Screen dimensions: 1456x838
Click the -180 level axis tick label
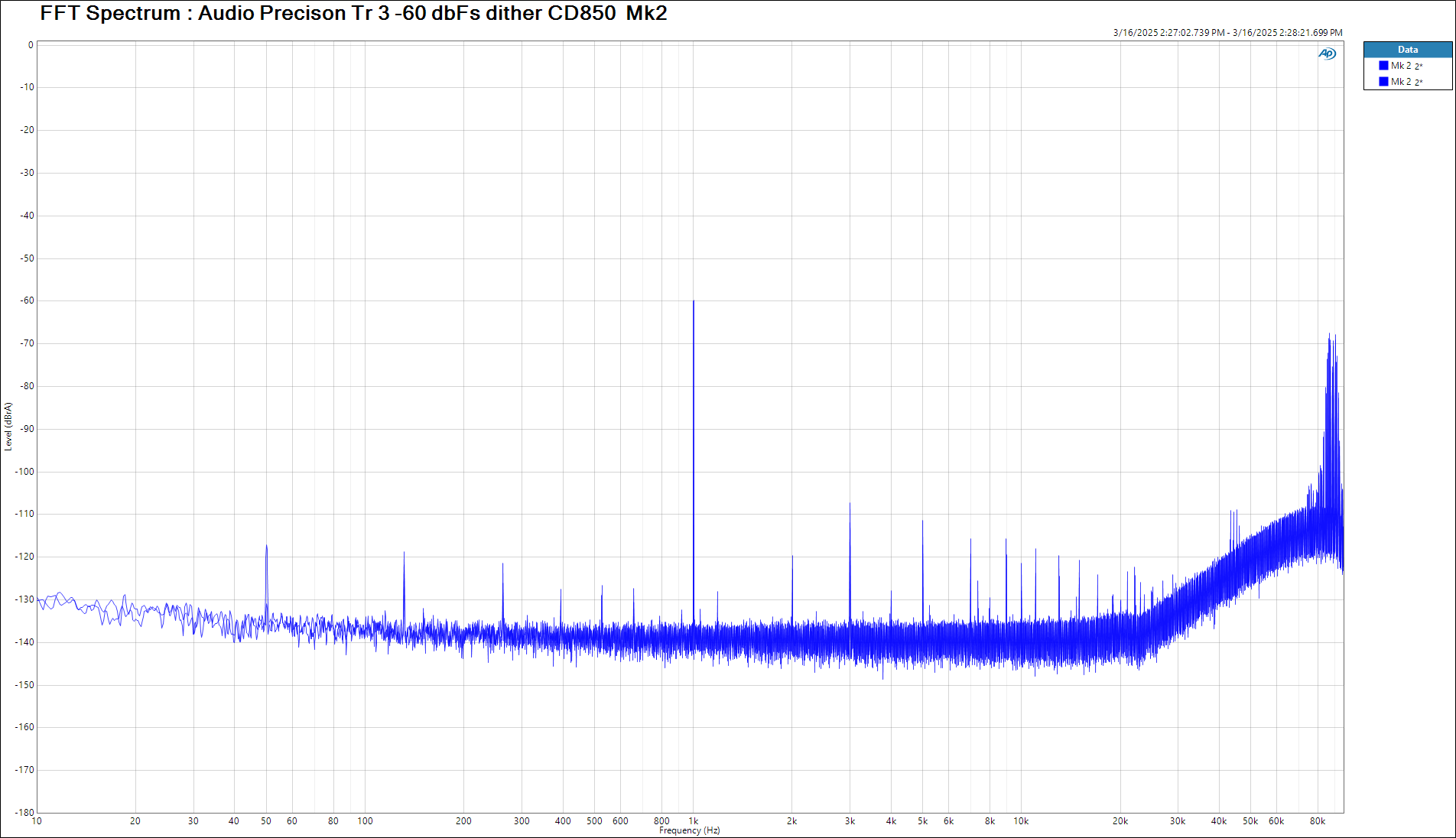pyautogui.click(x=25, y=812)
